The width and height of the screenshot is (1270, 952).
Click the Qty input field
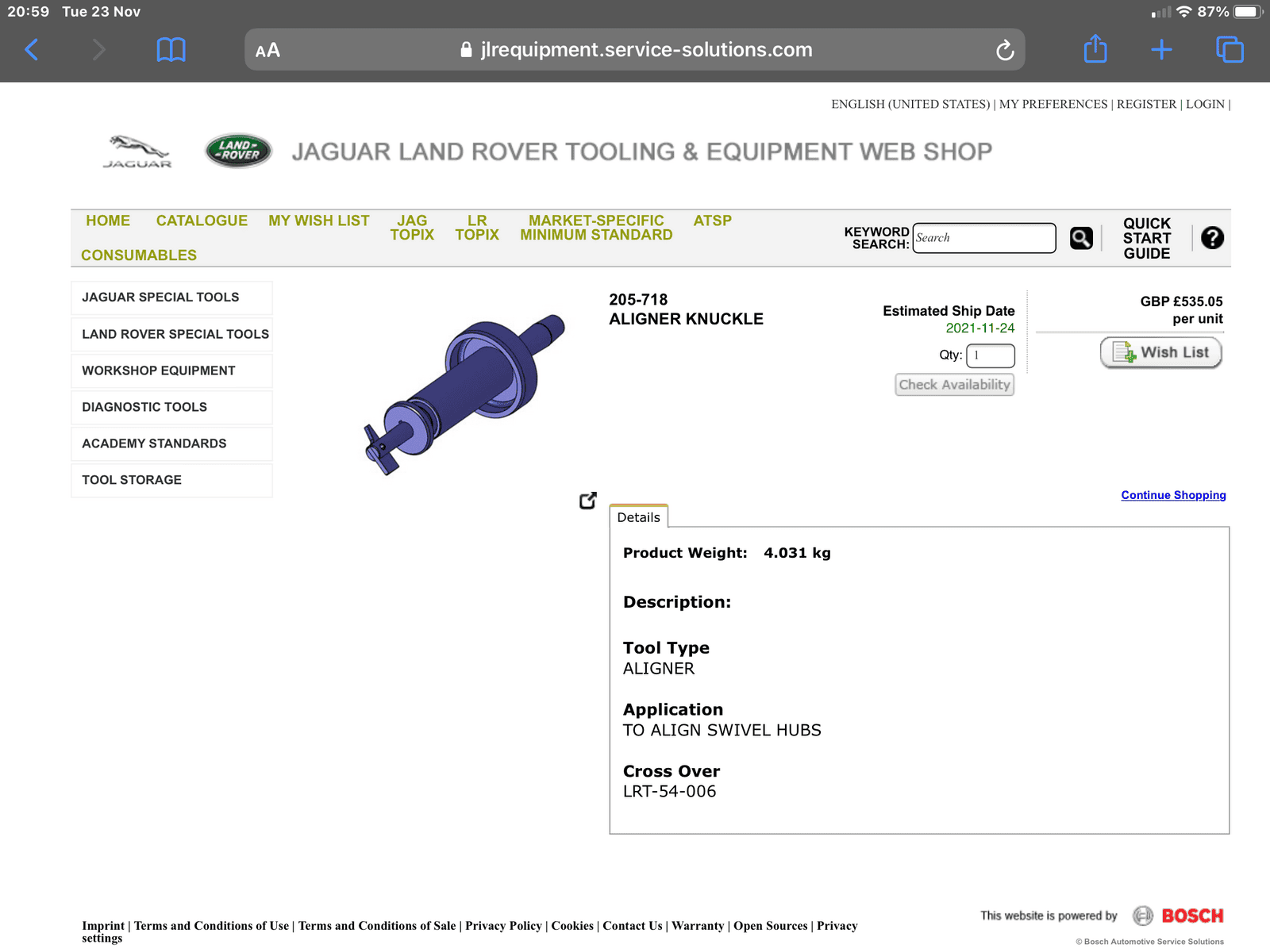pyautogui.click(x=991, y=355)
